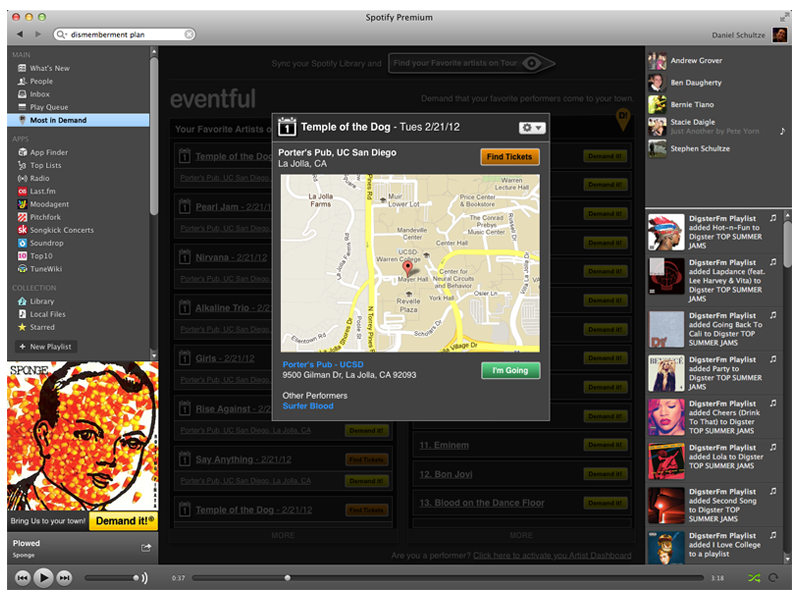Open Eminem in the demand list
This screenshot has width=800, height=600.
pyautogui.click(x=444, y=445)
